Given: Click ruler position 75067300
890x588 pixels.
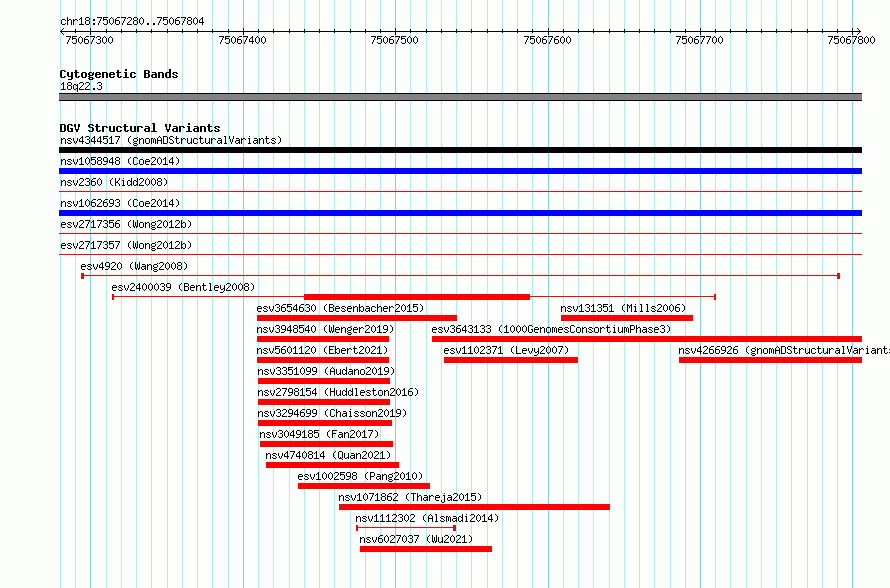Looking at the screenshot, I should pyautogui.click(x=90, y=40).
